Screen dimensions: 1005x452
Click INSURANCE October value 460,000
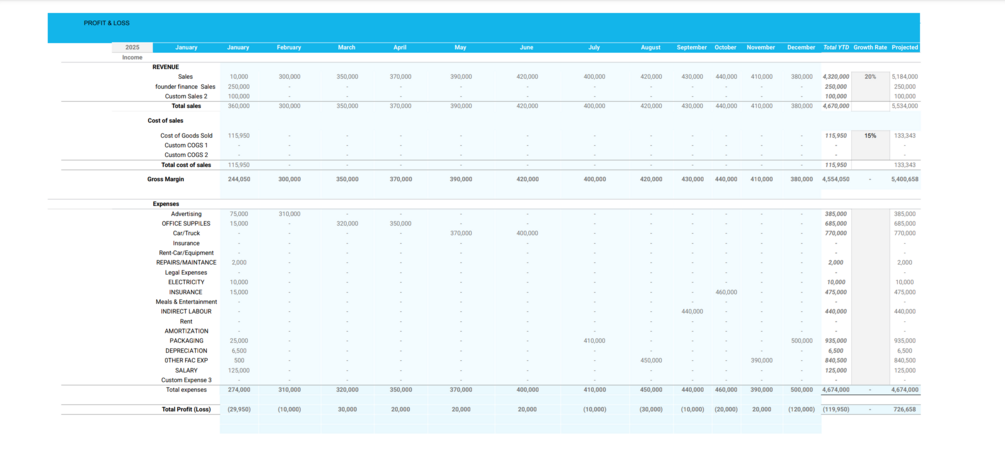coord(726,292)
